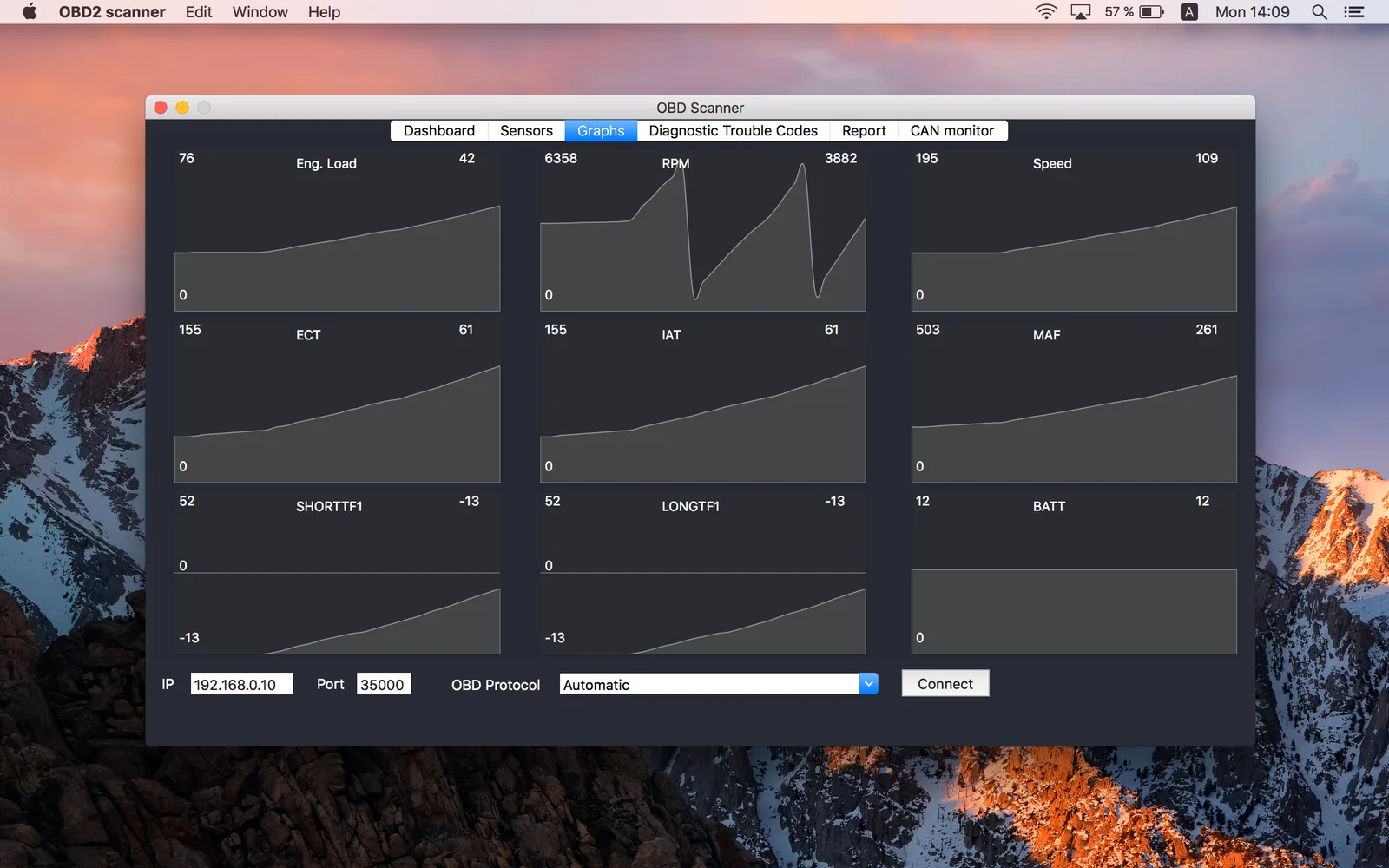Open the Help menu
Image resolution: width=1389 pixels, height=868 pixels.
[x=324, y=11]
